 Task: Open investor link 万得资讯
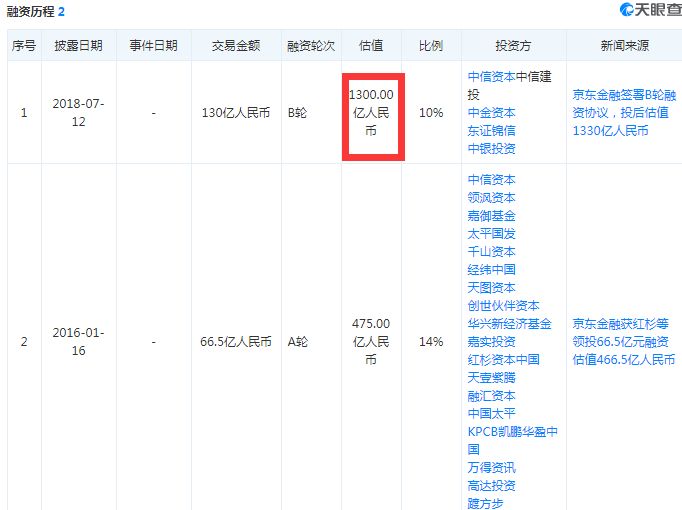(491, 467)
